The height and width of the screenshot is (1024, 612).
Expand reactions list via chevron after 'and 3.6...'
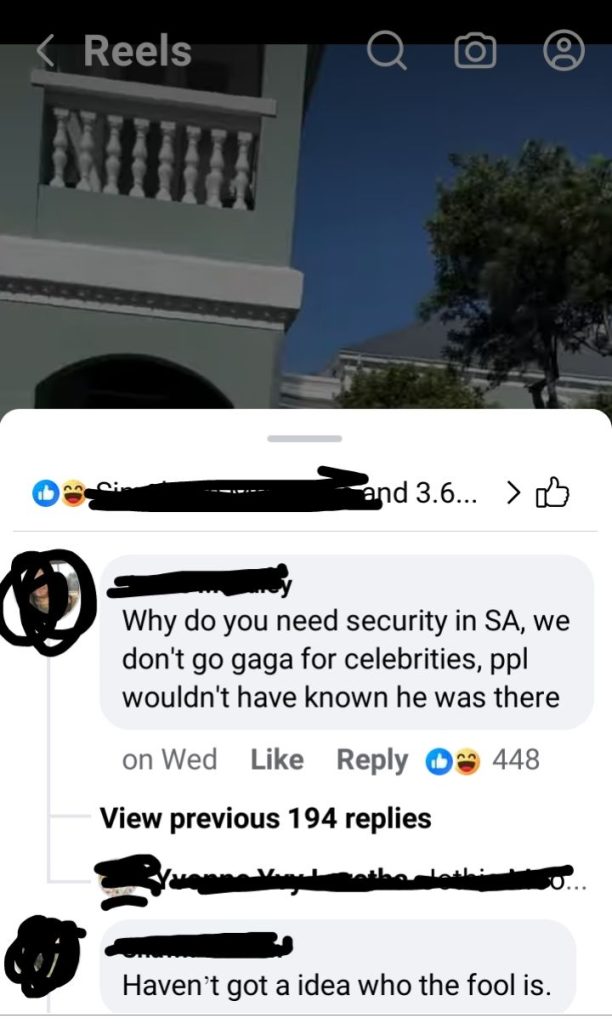coord(514,493)
